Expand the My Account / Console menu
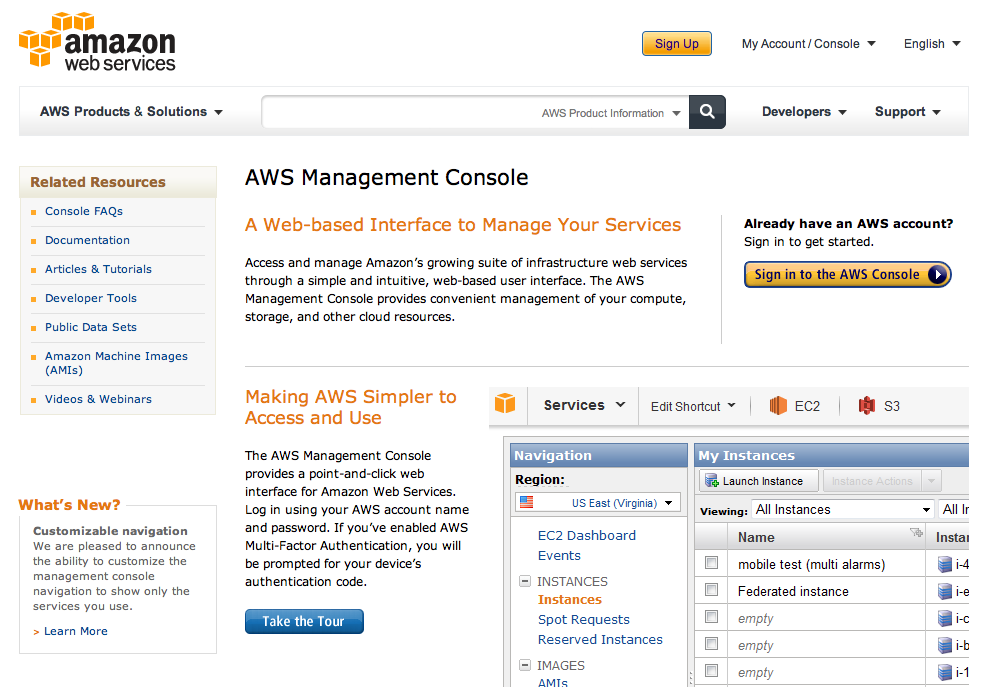The image size is (993, 697). pos(809,44)
